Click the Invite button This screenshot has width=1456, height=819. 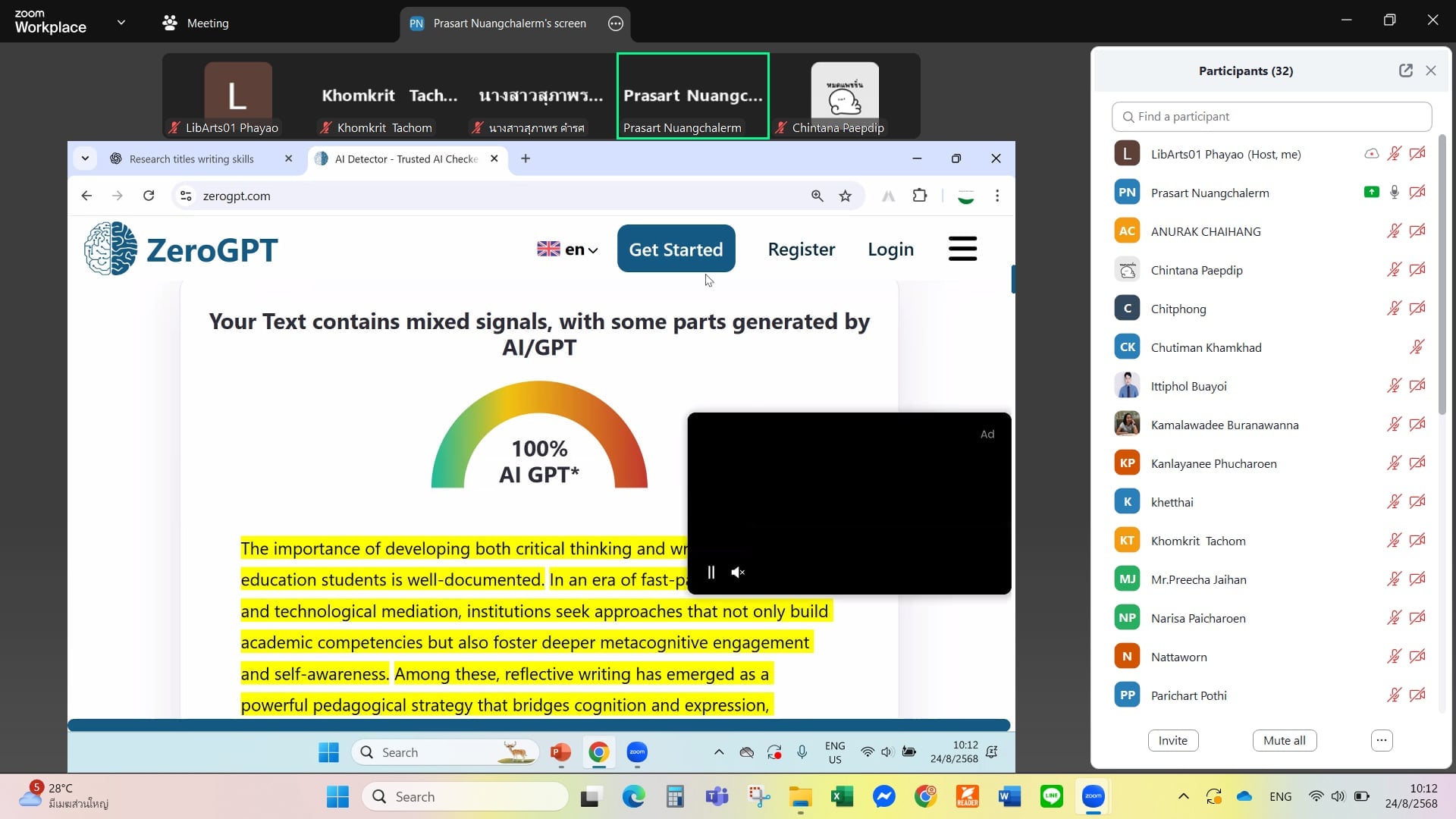[1172, 740]
